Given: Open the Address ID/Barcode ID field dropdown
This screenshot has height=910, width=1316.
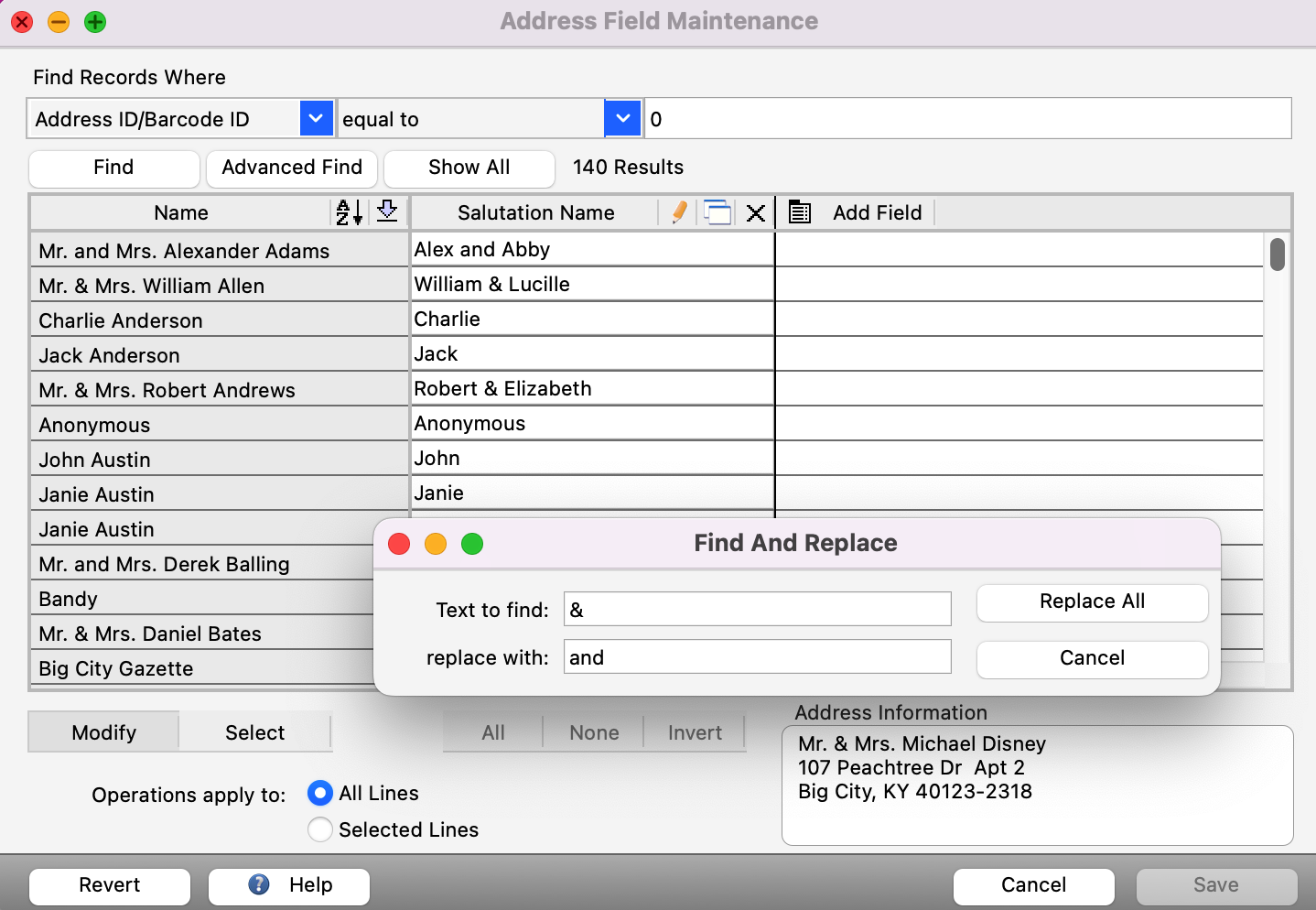Looking at the screenshot, I should (316, 118).
